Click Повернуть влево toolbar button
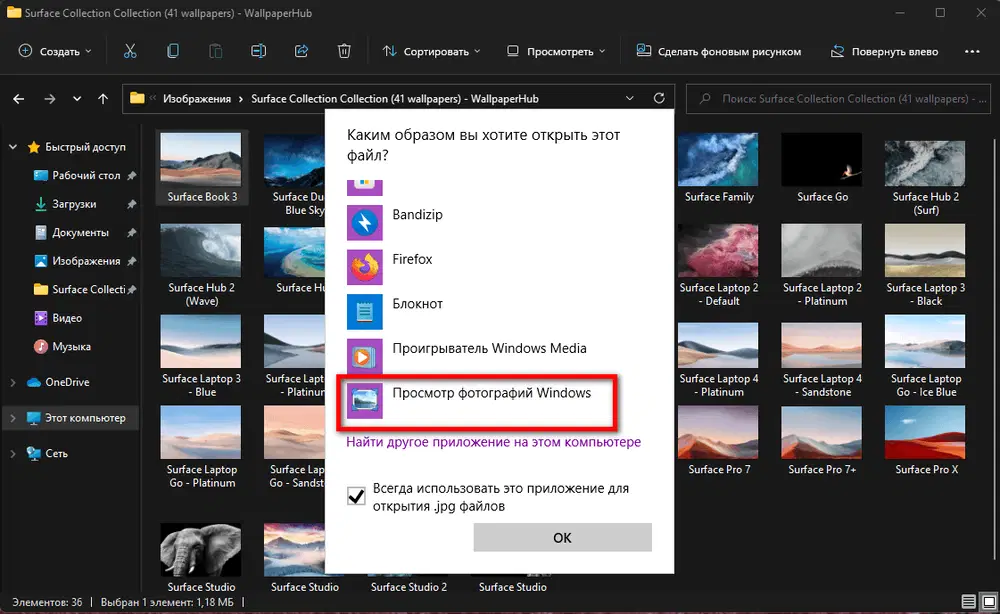 click(x=884, y=52)
